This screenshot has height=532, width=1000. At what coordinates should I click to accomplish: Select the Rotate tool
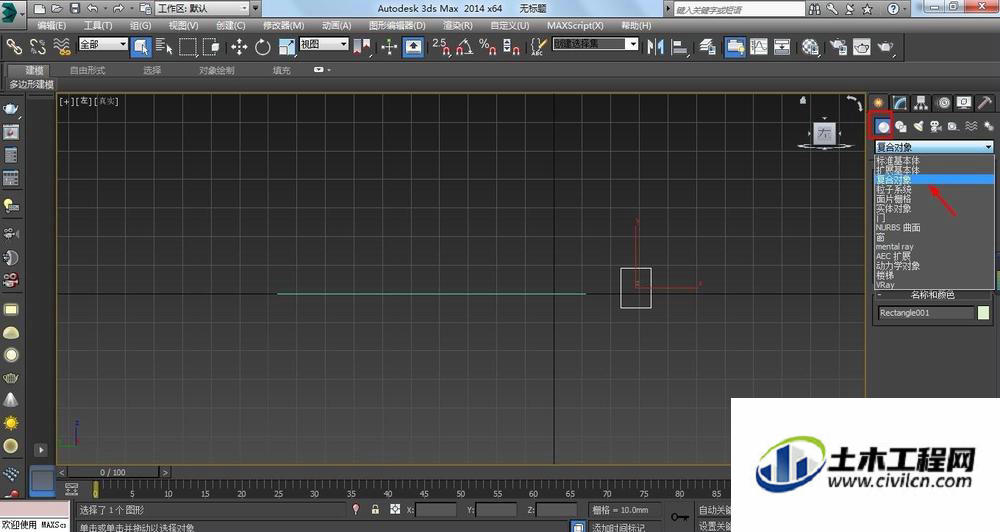[263, 47]
